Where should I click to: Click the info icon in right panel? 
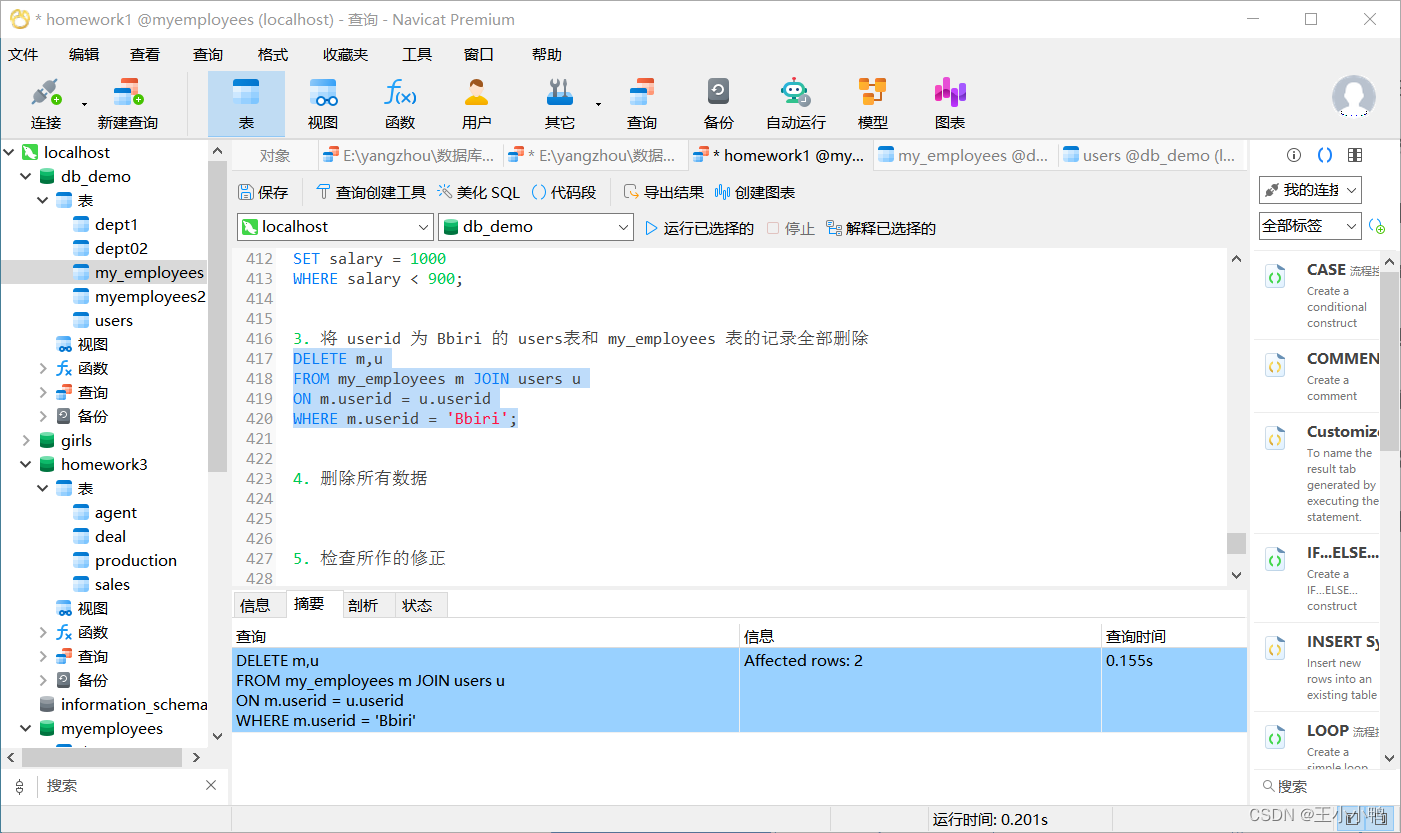(1294, 155)
